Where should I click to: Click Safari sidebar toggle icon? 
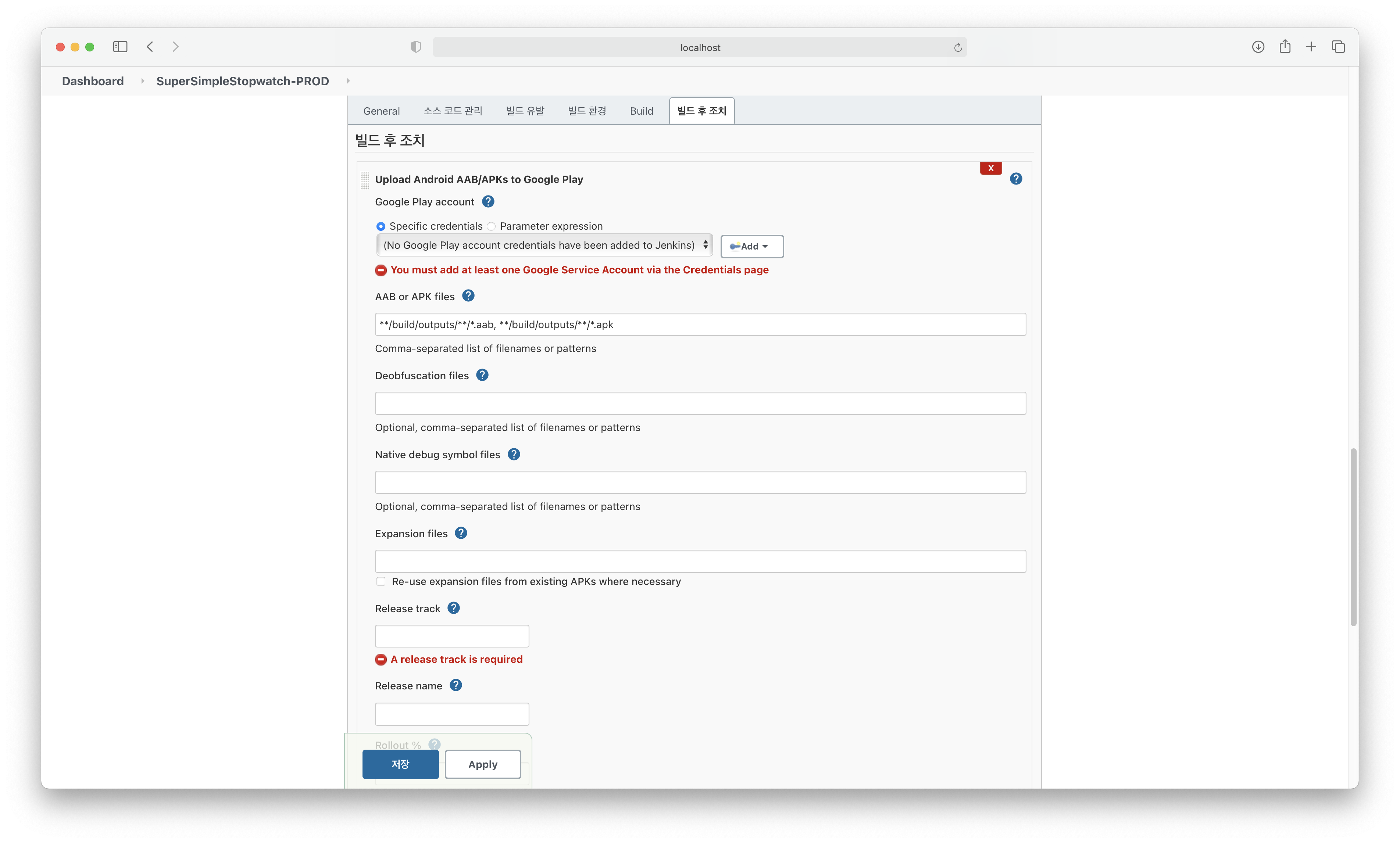tap(120, 47)
